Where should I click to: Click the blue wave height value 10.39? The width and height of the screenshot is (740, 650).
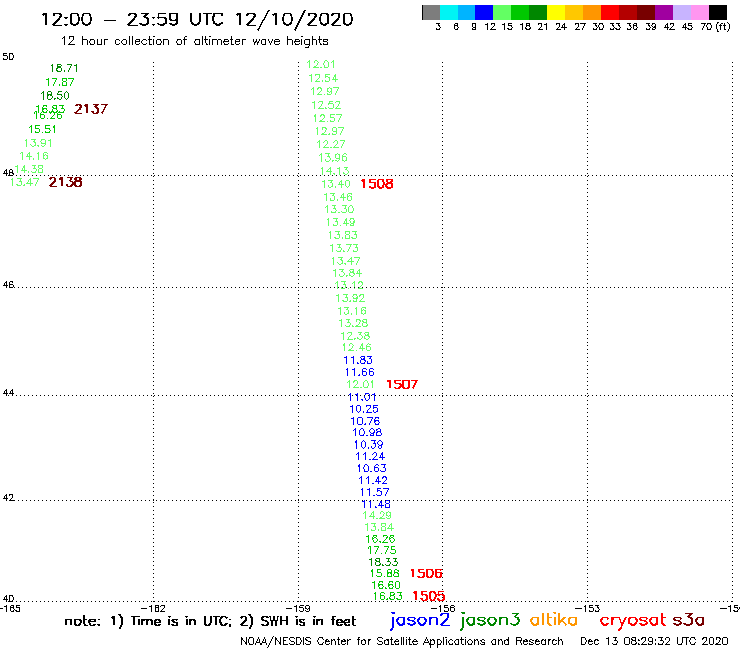369,445
